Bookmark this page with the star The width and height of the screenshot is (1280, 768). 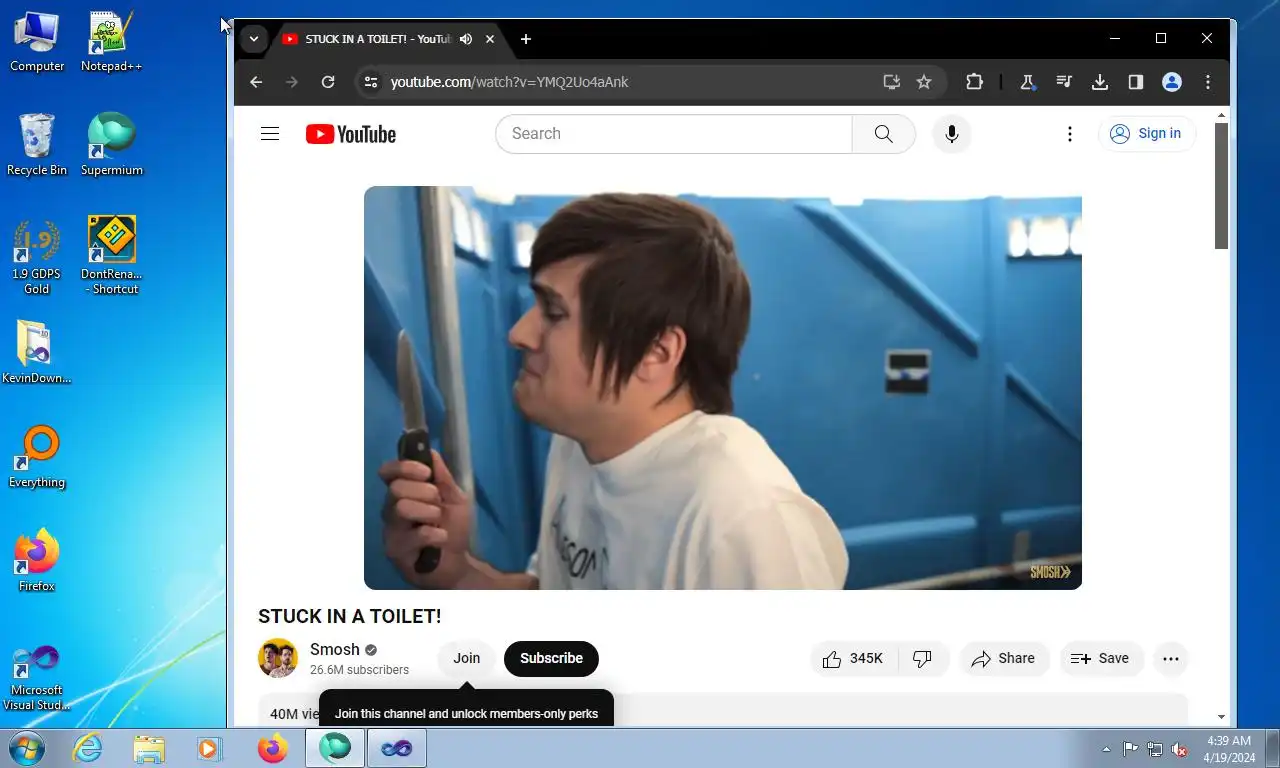(924, 82)
